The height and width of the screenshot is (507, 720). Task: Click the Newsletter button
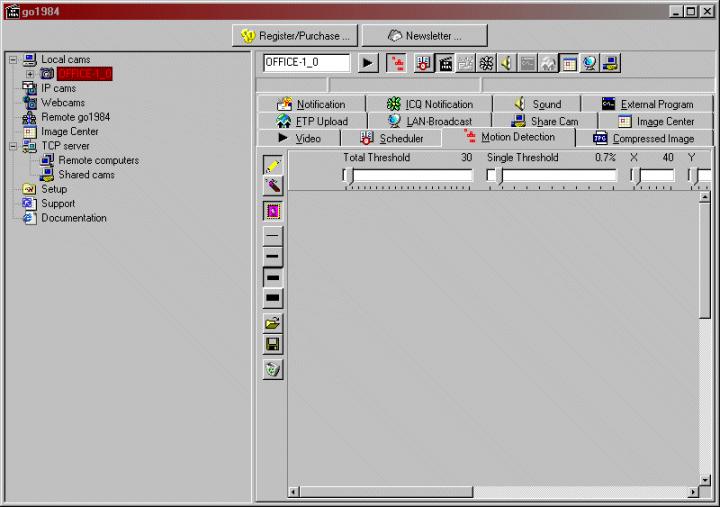click(x=425, y=36)
